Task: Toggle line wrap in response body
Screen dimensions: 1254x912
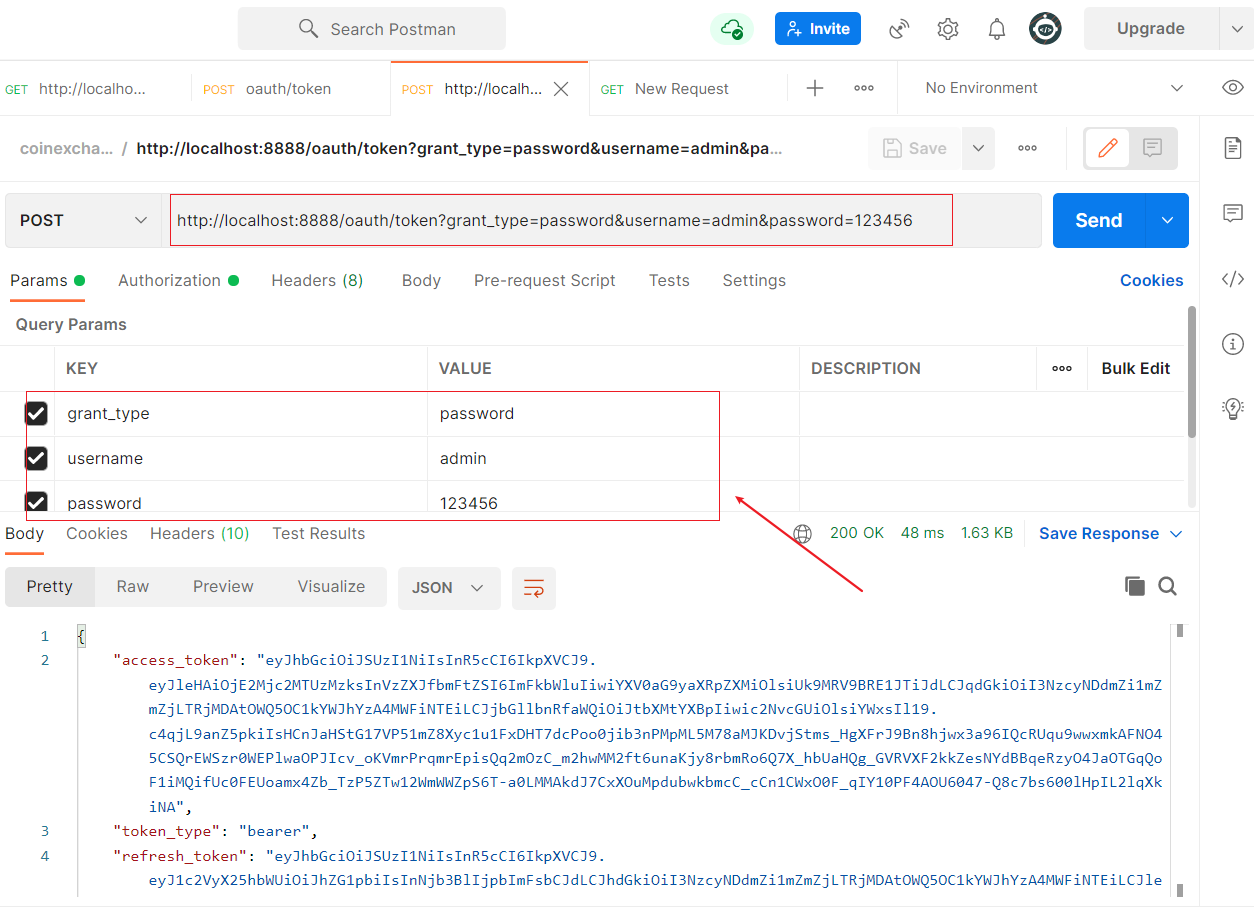Action: pos(534,588)
